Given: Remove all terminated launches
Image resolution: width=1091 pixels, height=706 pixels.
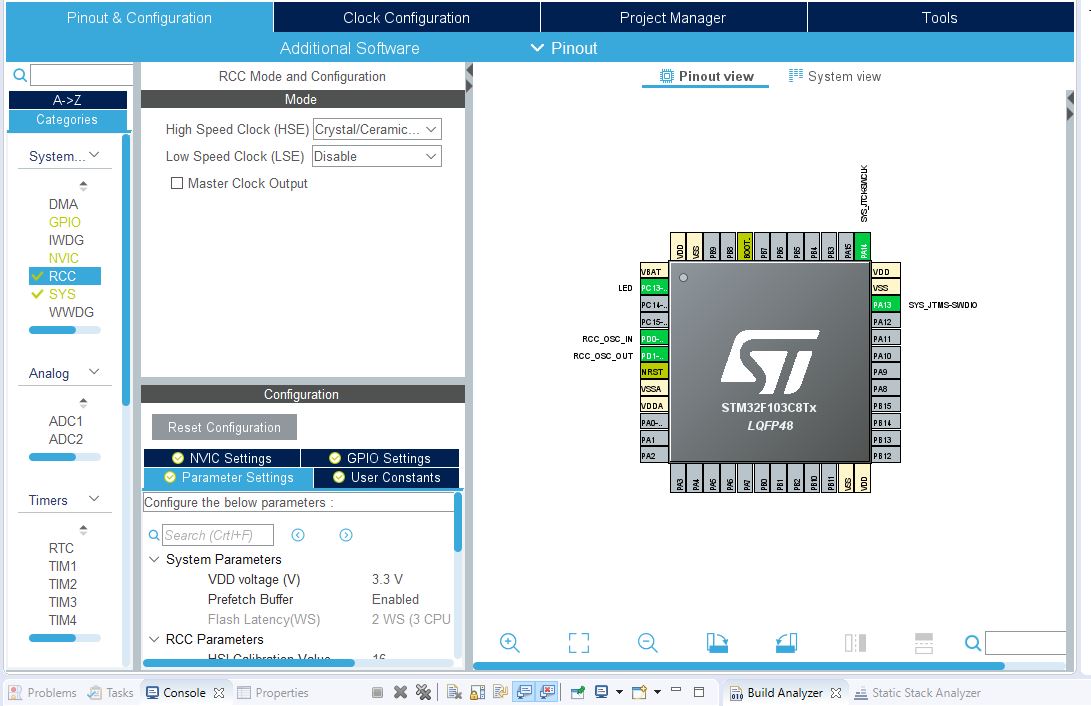Looking at the screenshot, I should [x=423, y=692].
